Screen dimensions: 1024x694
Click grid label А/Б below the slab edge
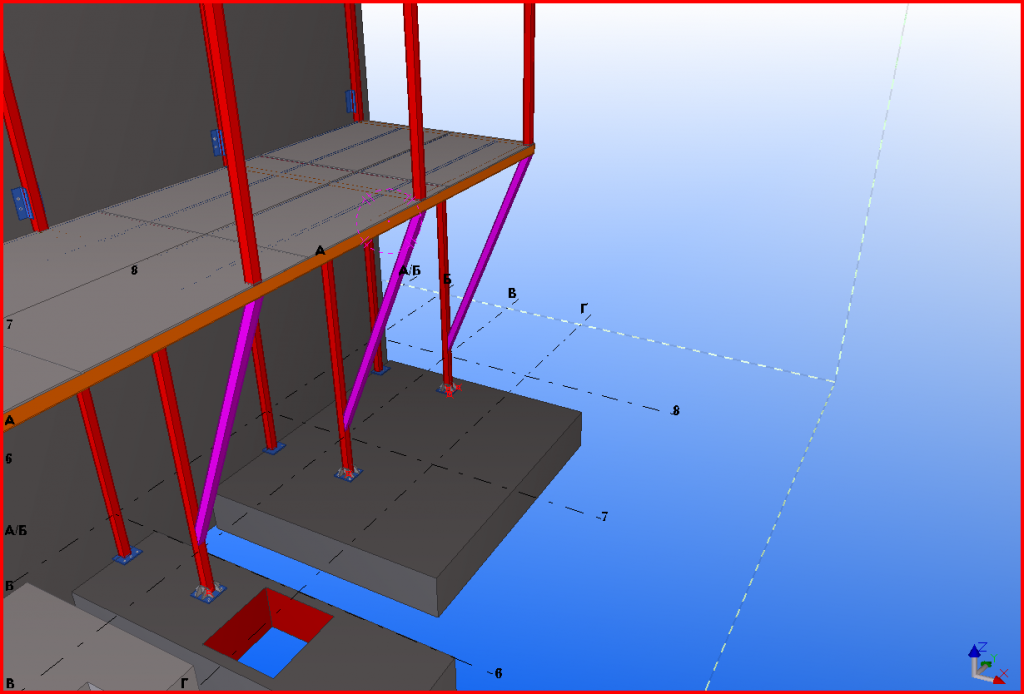(410, 270)
